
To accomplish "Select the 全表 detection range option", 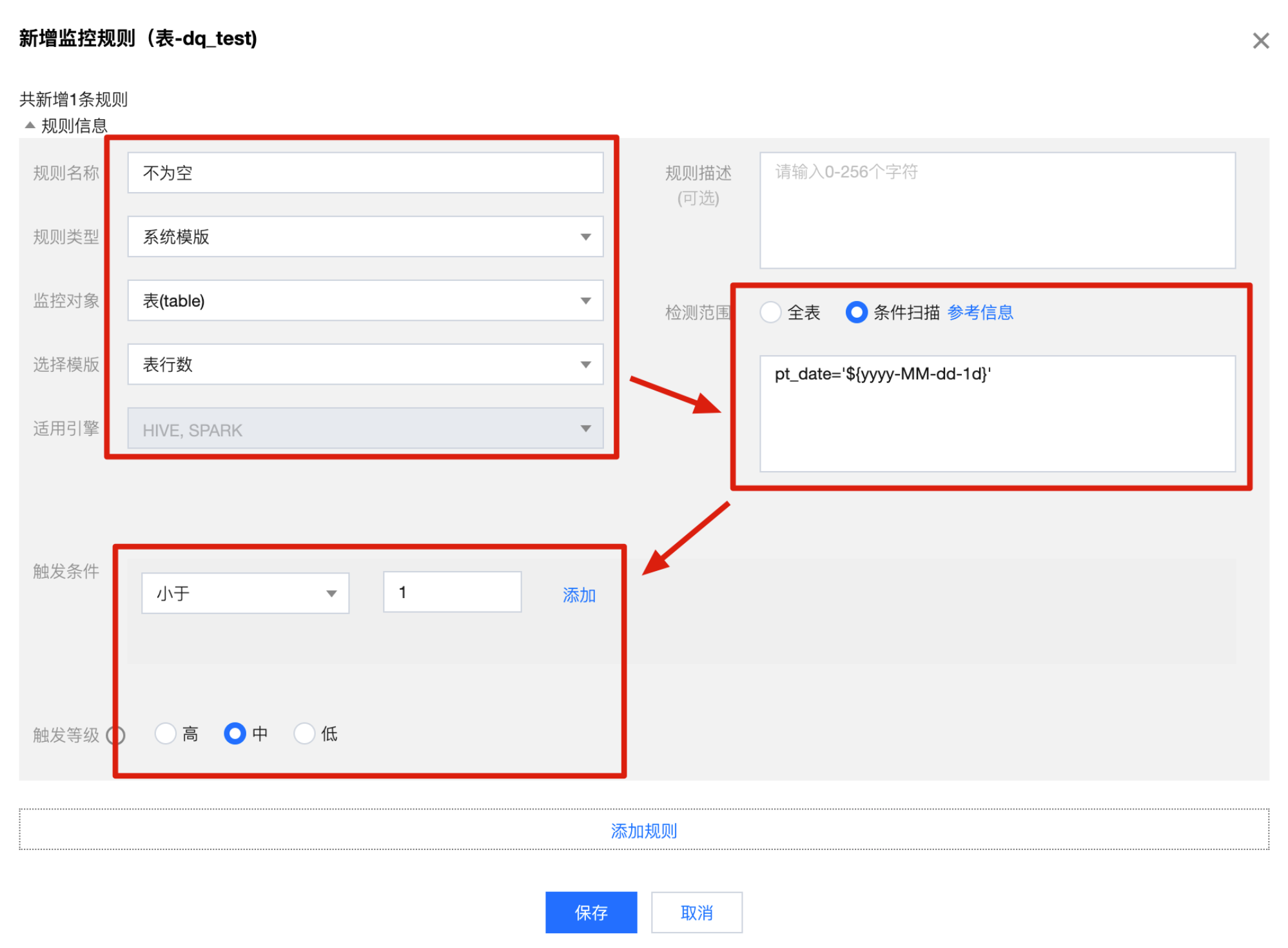I will tap(770, 313).
